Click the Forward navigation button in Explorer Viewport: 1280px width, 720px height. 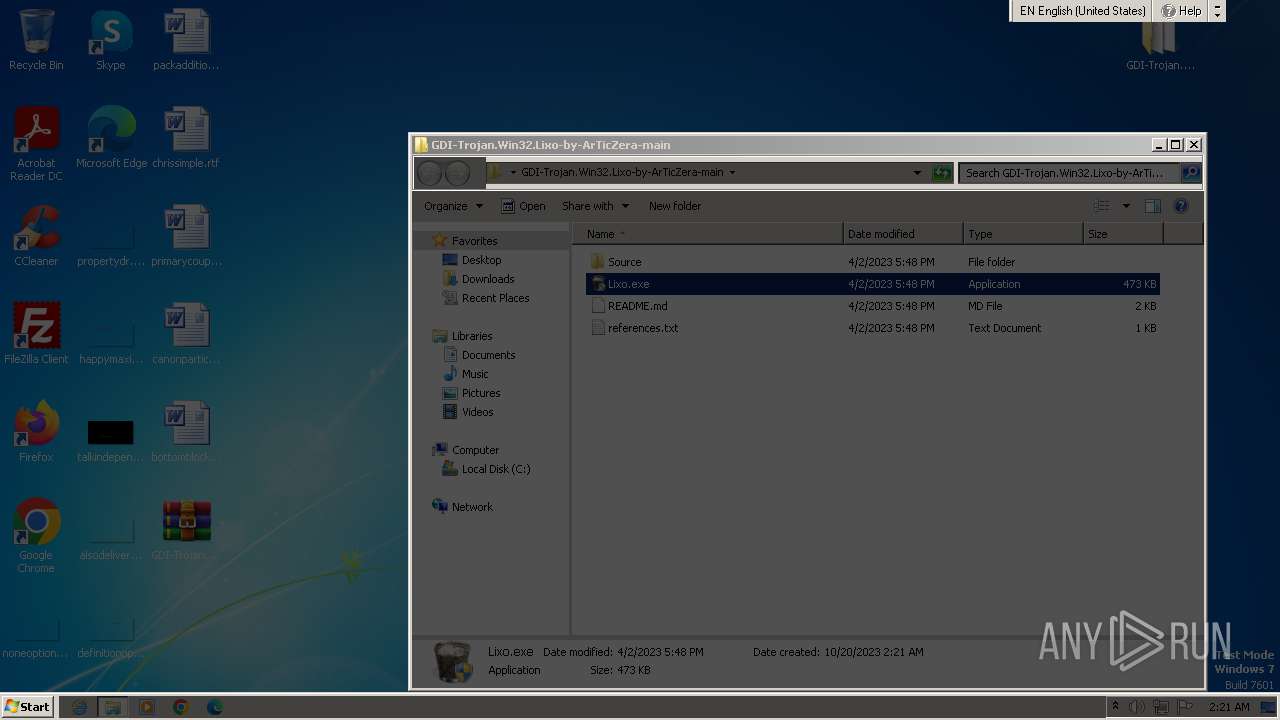pyautogui.click(x=458, y=173)
